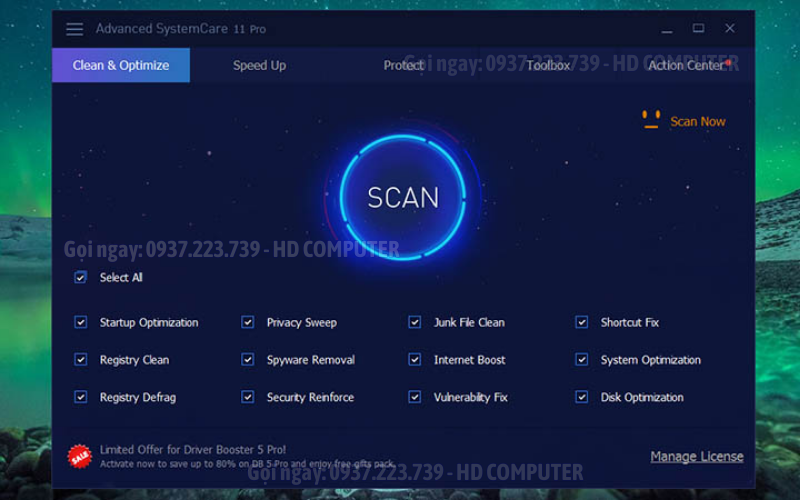The height and width of the screenshot is (500, 800).
Task: Go to the Toolbox tab
Action: pyautogui.click(x=548, y=66)
